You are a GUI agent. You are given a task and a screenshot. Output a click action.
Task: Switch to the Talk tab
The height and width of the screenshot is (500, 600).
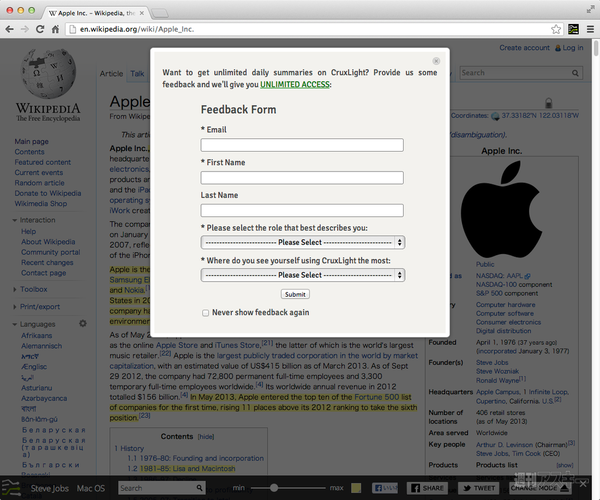137,73
